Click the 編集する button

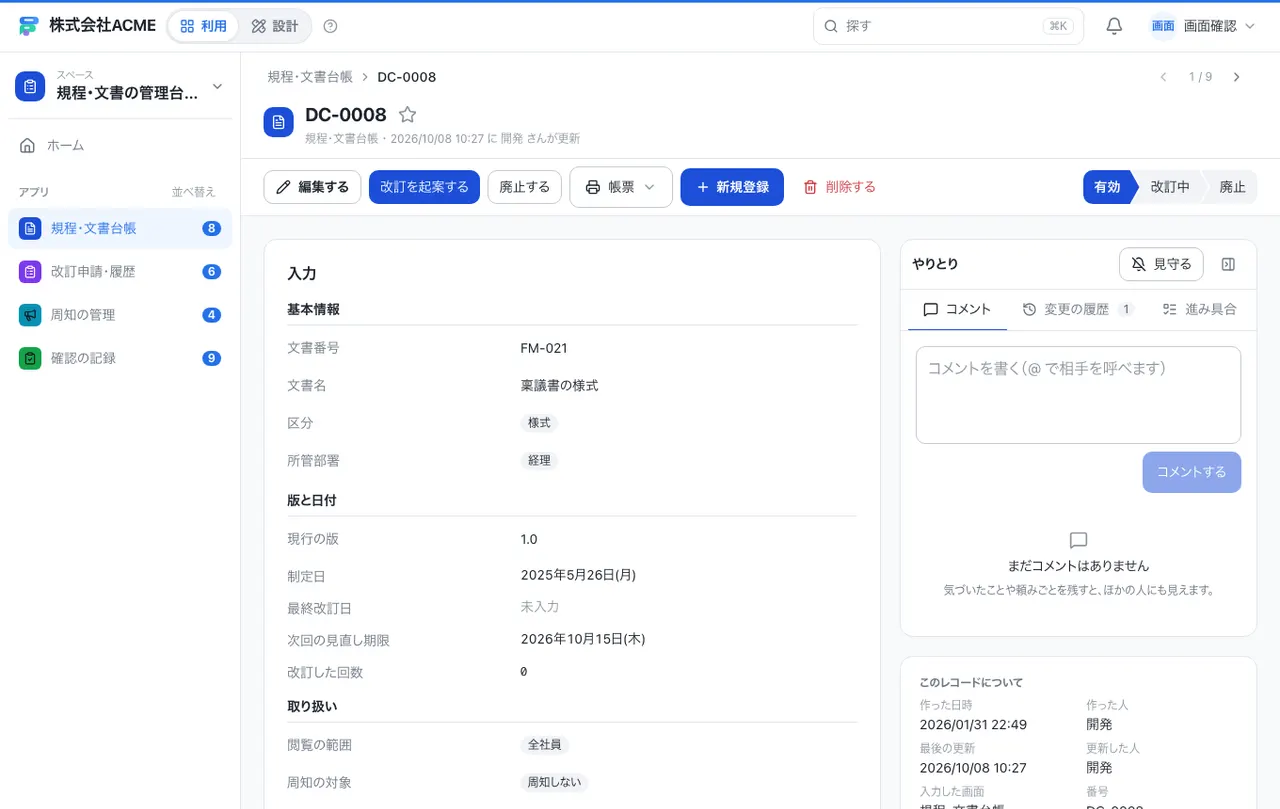[312, 187]
